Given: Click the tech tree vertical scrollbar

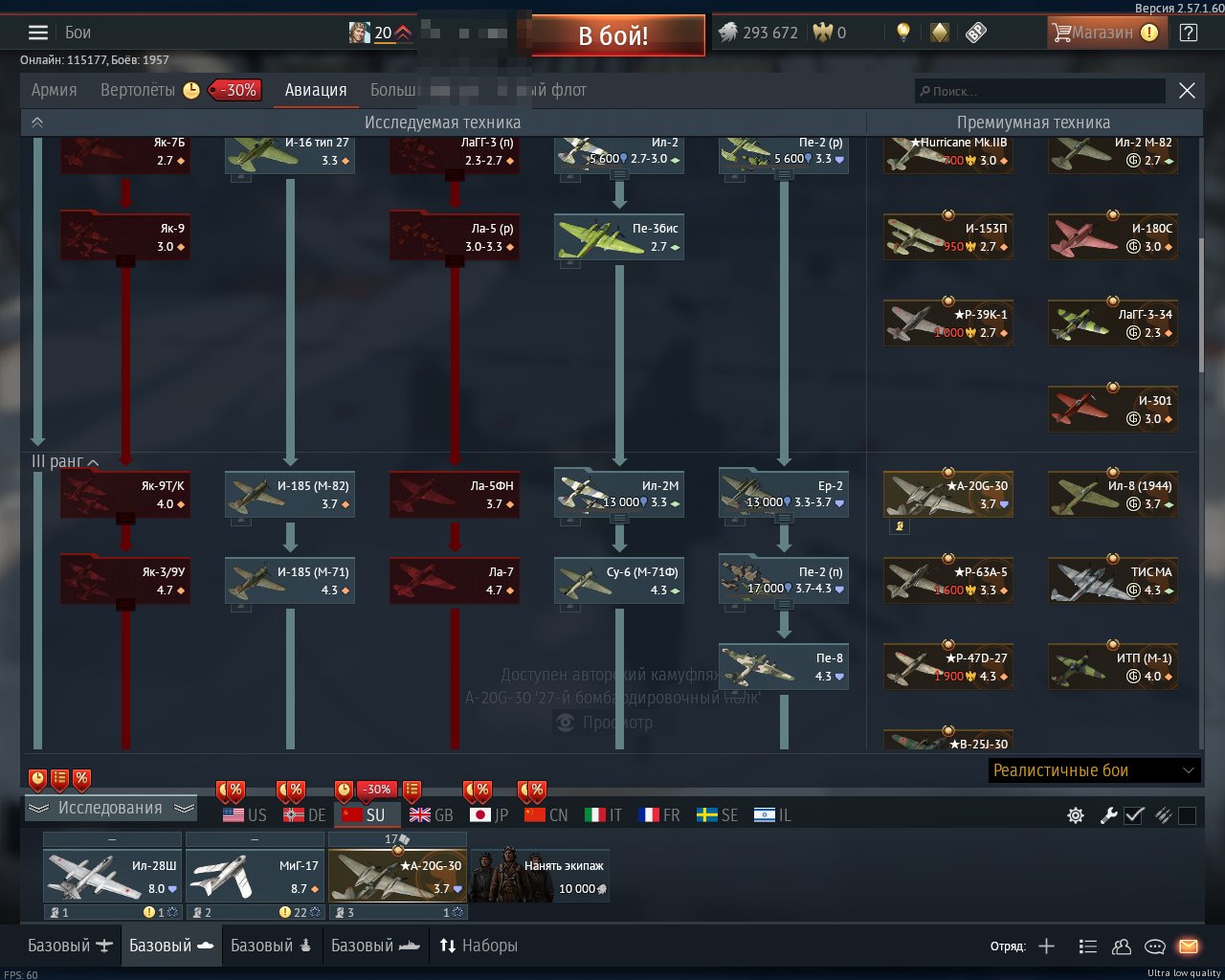Looking at the screenshot, I should tap(1201, 306).
